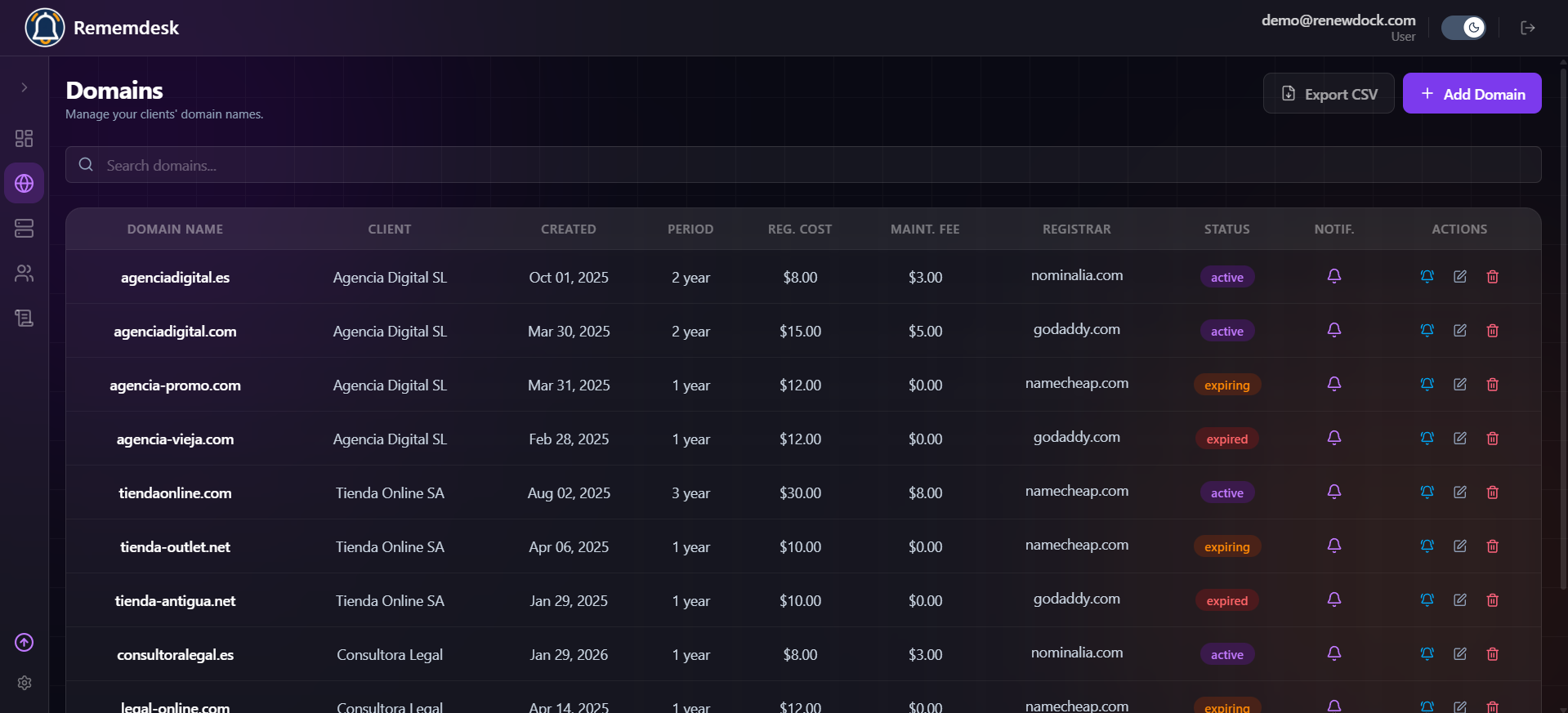Click the expiring badge for tienda-outlet.net
The height and width of the screenshot is (713, 1568).
pyautogui.click(x=1227, y=547)
